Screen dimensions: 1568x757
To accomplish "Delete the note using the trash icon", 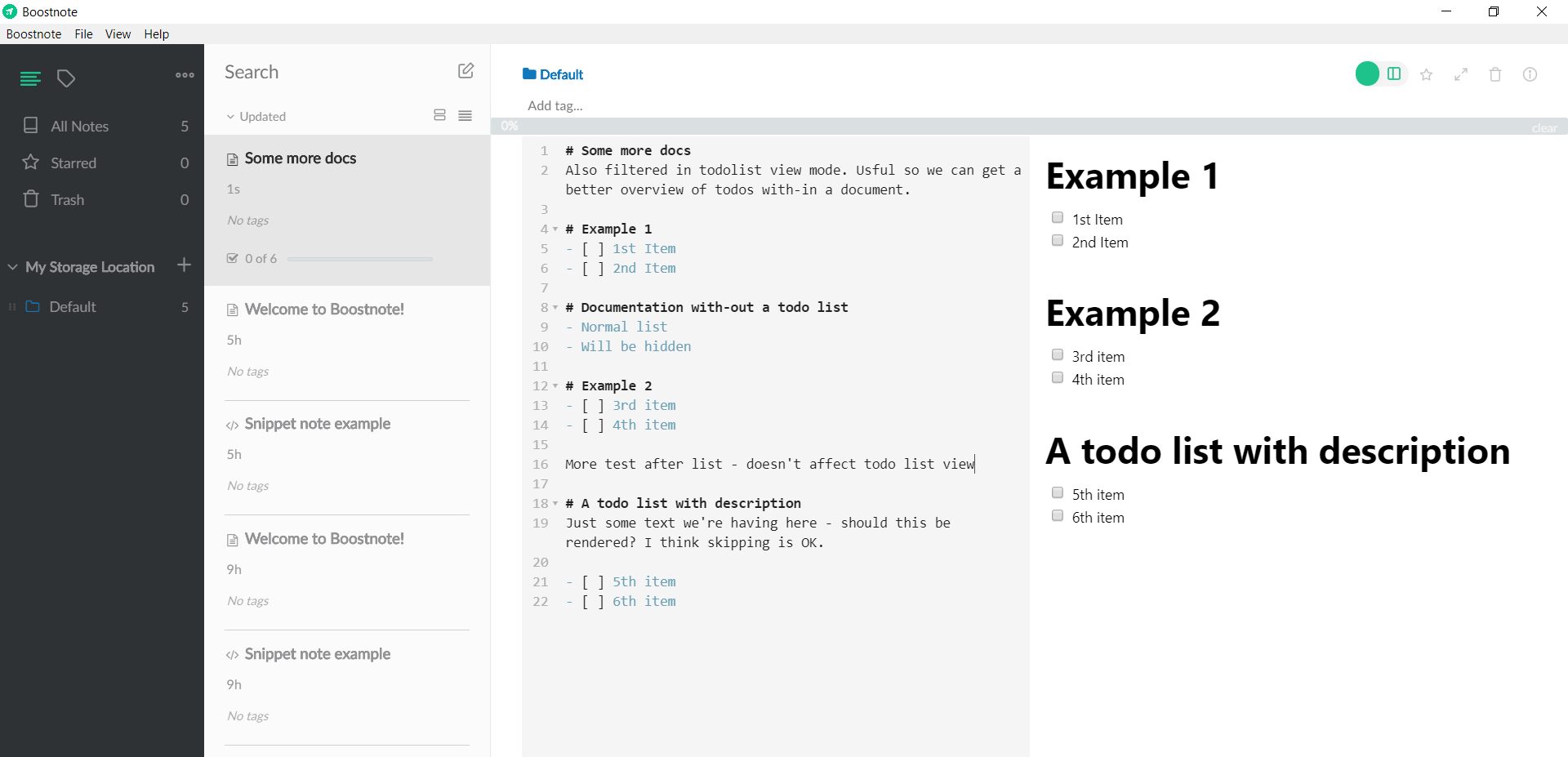I will click(1495, 74).
